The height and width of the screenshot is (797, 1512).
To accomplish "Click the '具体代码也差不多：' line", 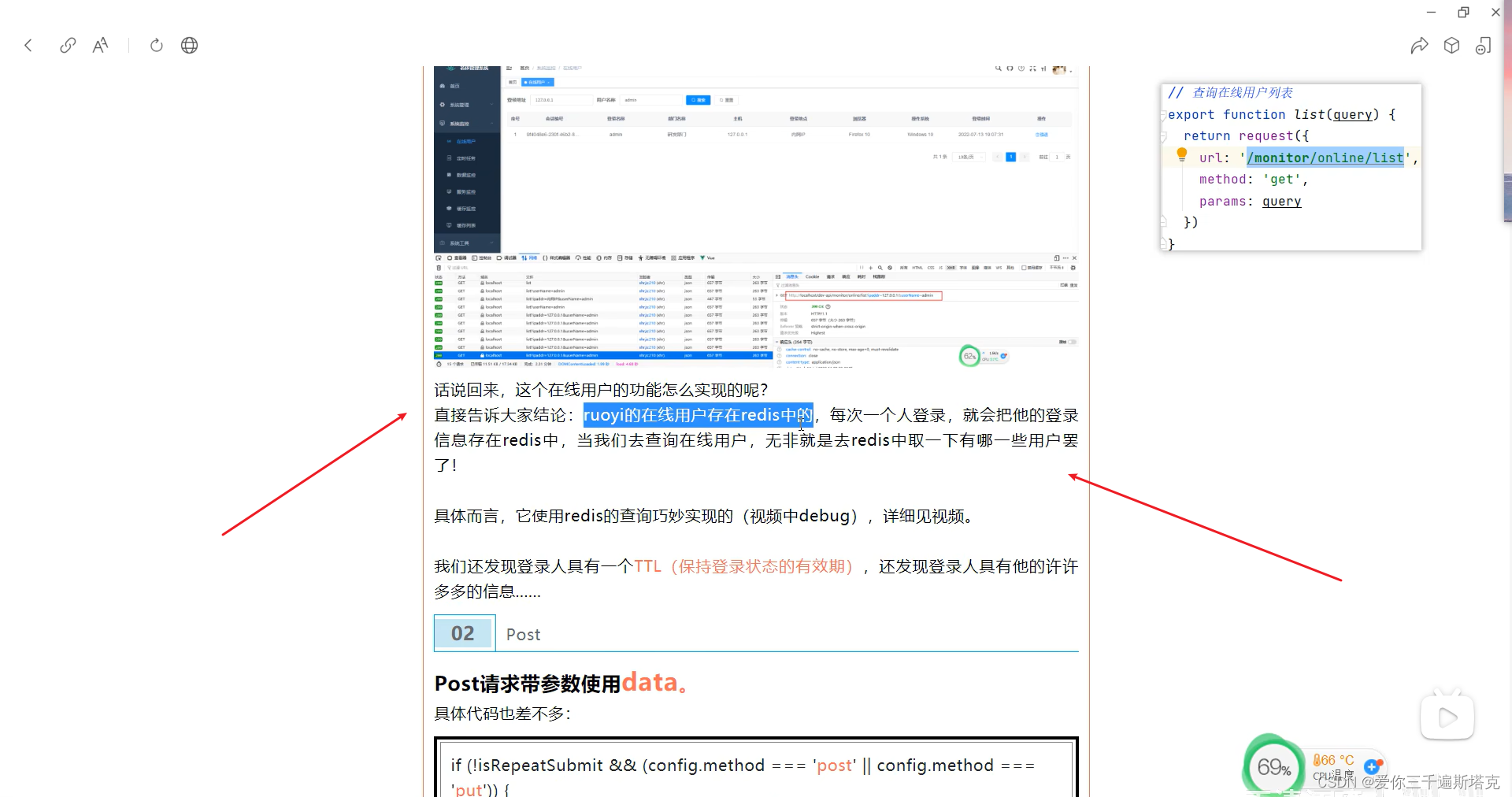I will click(x=502, y=714).
